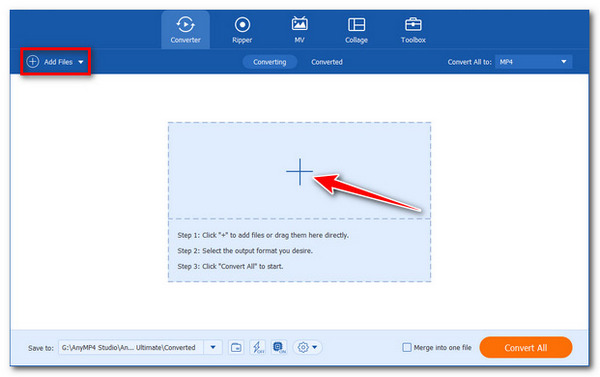Open the output folder icon
This screenshot has width=600, height=377.
(236, 348)
